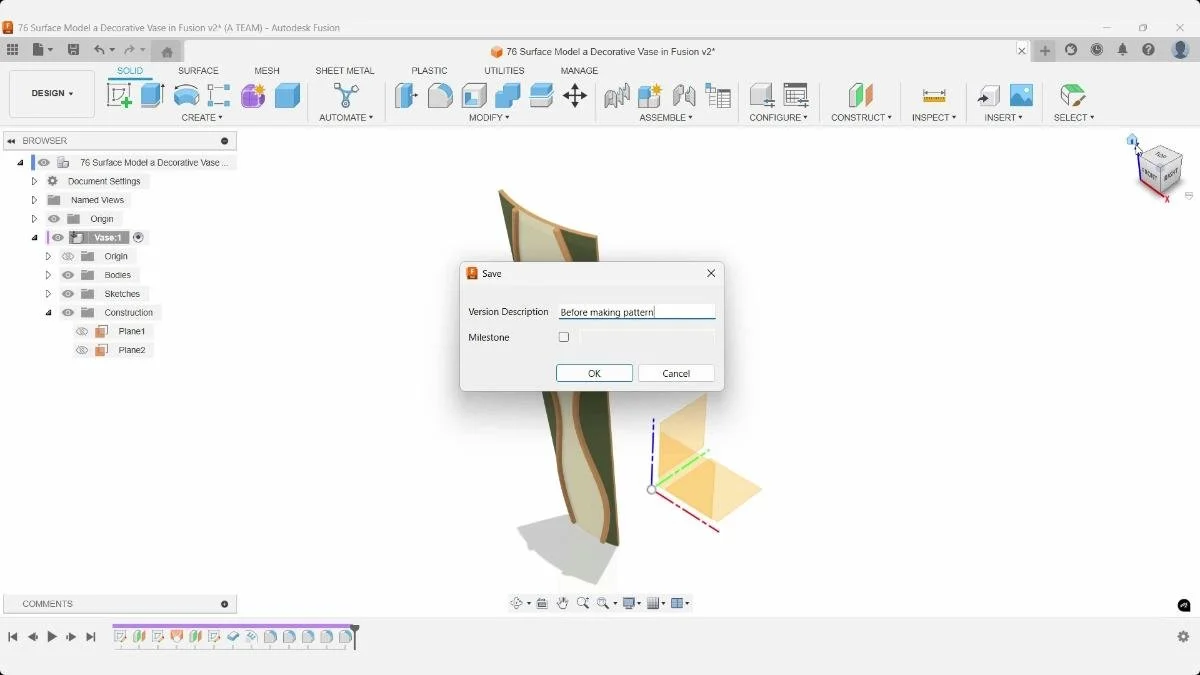Select the Revolve tool
This screenshot has height=675, width=1200.
(186, 95)
